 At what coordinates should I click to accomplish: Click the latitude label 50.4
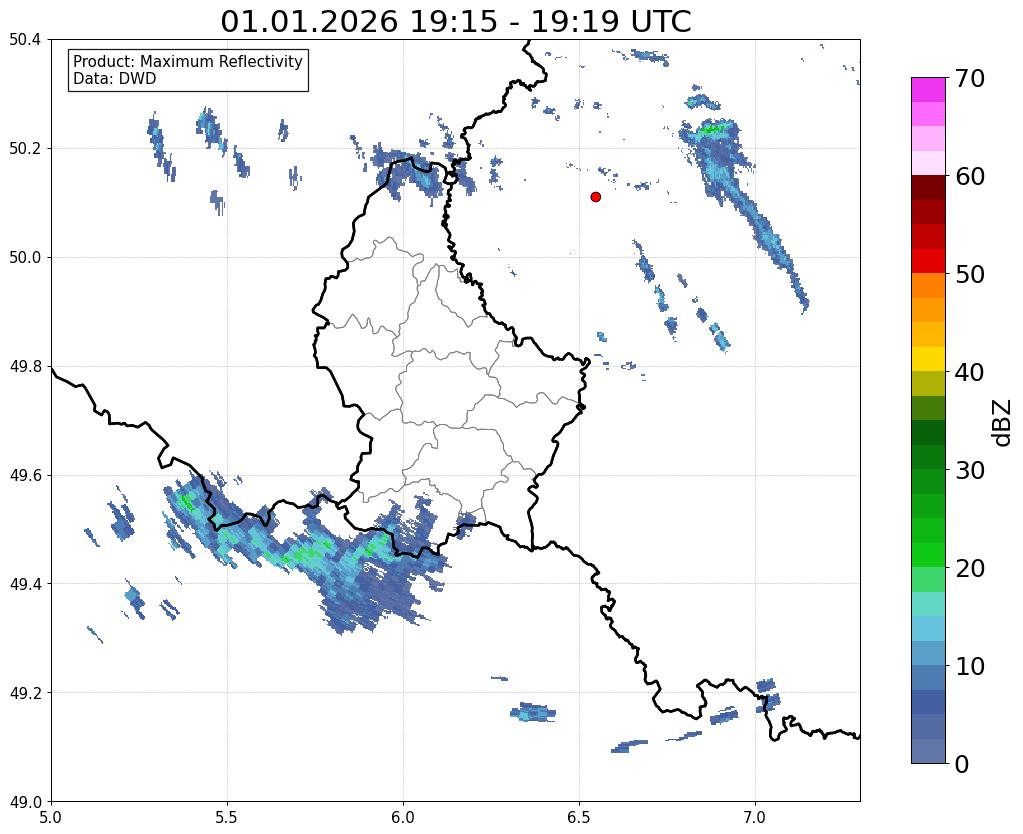coord(25,40)
